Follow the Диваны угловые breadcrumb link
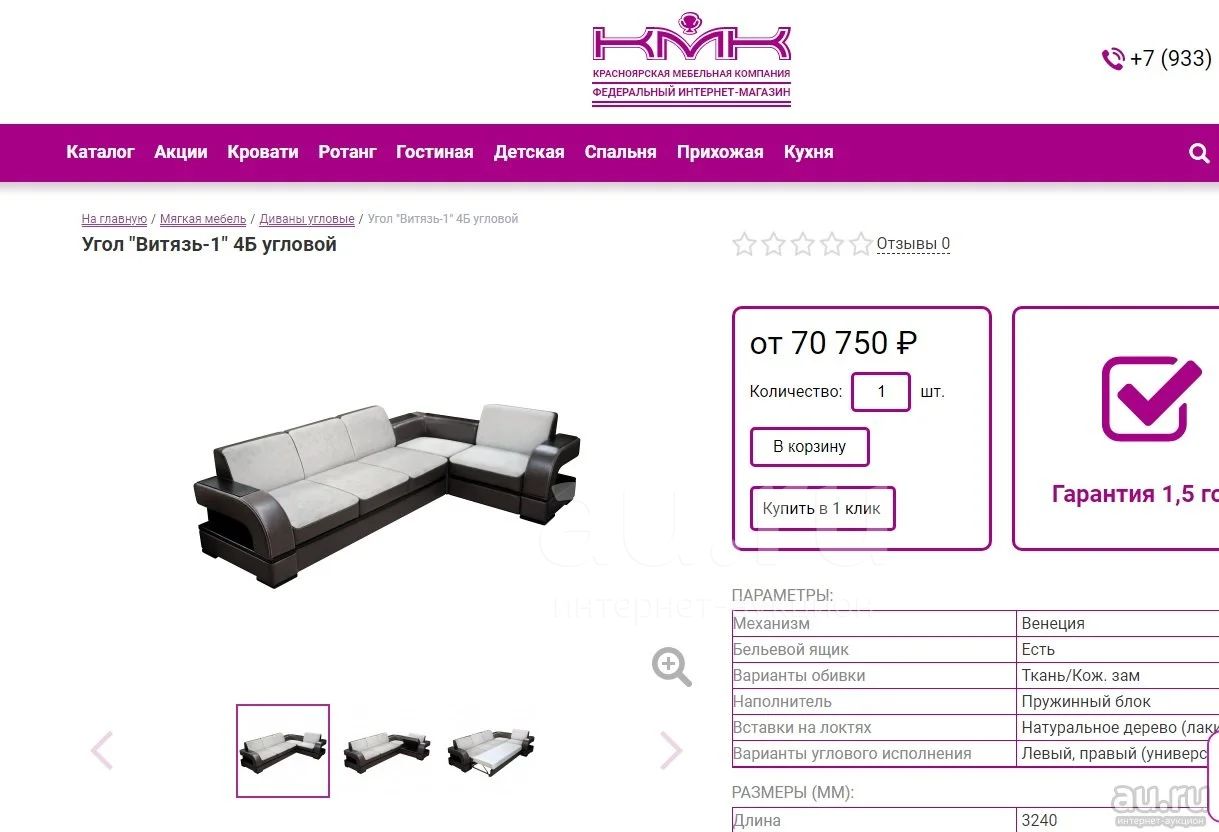The height and width of the screenshot is (832, 1219). [307, 219]
